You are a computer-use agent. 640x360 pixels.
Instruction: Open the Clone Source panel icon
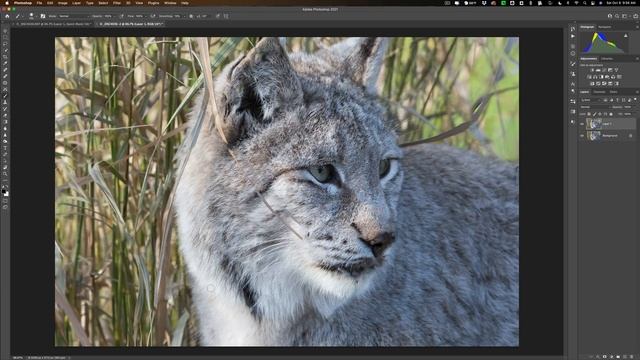[x=573, y=74]
